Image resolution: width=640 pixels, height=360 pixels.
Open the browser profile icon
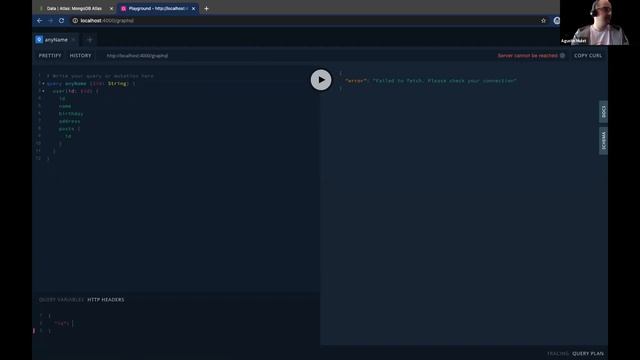coord(556,20)
